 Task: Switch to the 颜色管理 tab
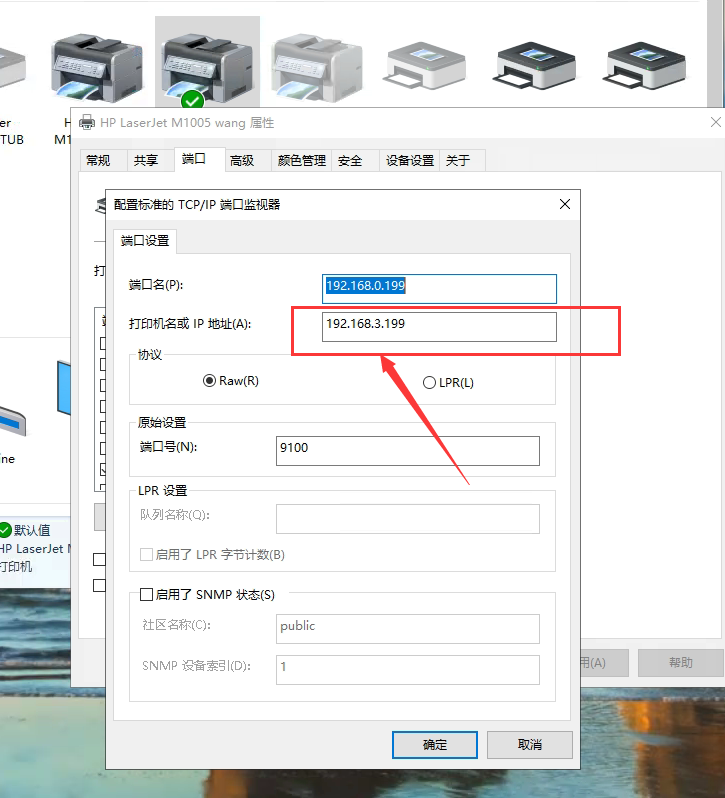click(x=302, y=161)
